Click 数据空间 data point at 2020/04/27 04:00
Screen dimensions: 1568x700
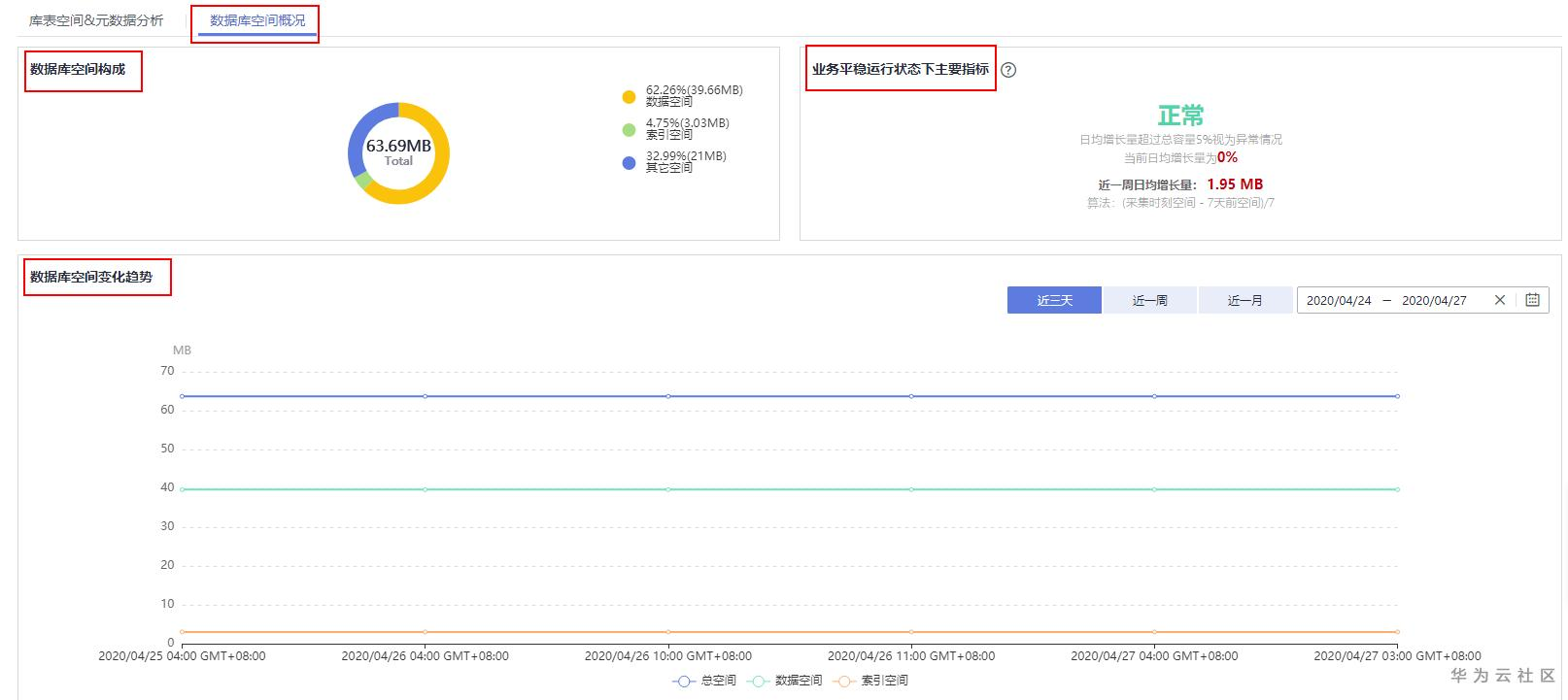pyautogui.click(x=1154, y=489)
